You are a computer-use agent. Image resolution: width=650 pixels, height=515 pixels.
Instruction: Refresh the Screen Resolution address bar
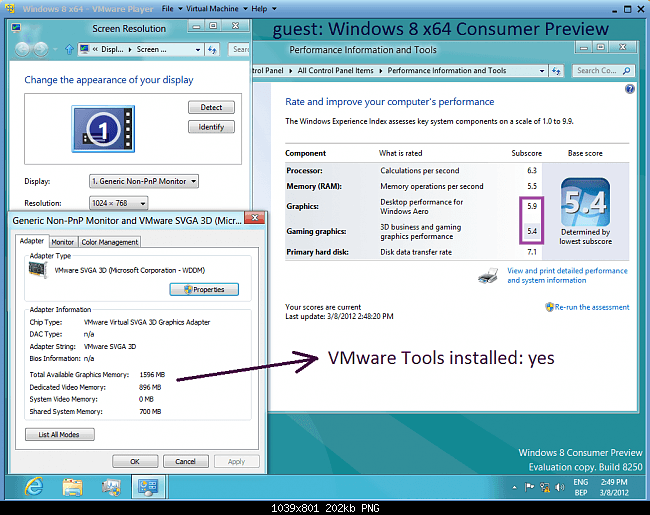click(x=213, y=50)
